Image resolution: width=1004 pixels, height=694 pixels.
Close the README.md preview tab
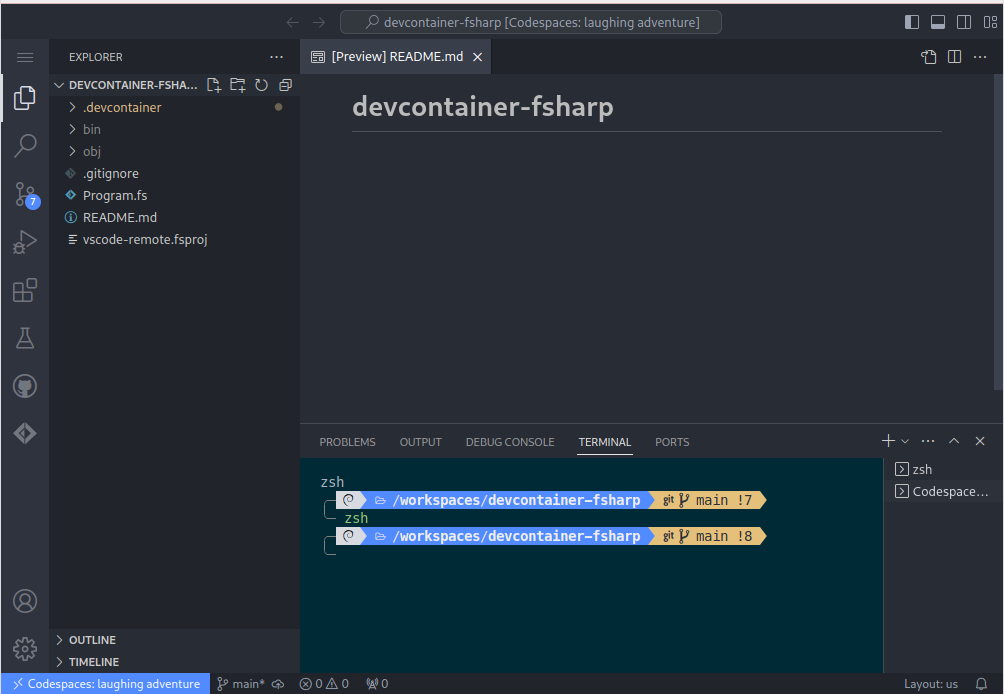click(477, 57)
